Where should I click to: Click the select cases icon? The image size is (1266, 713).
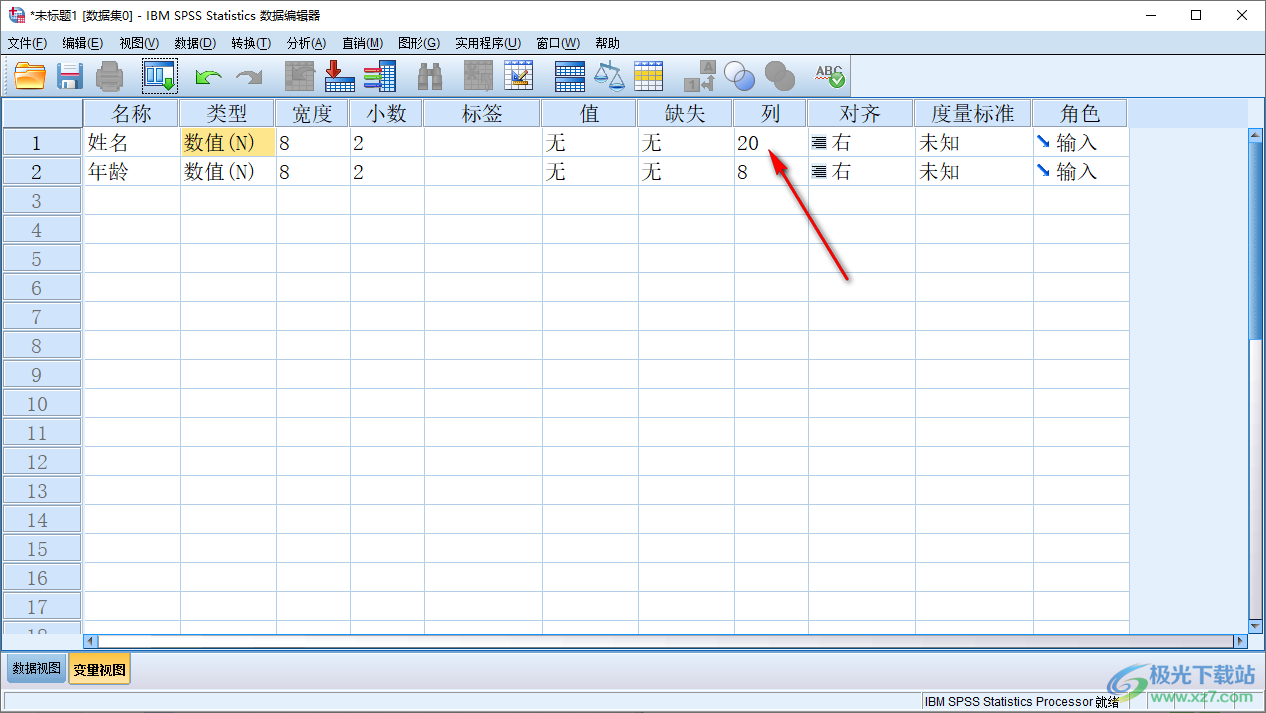[649, 76]
